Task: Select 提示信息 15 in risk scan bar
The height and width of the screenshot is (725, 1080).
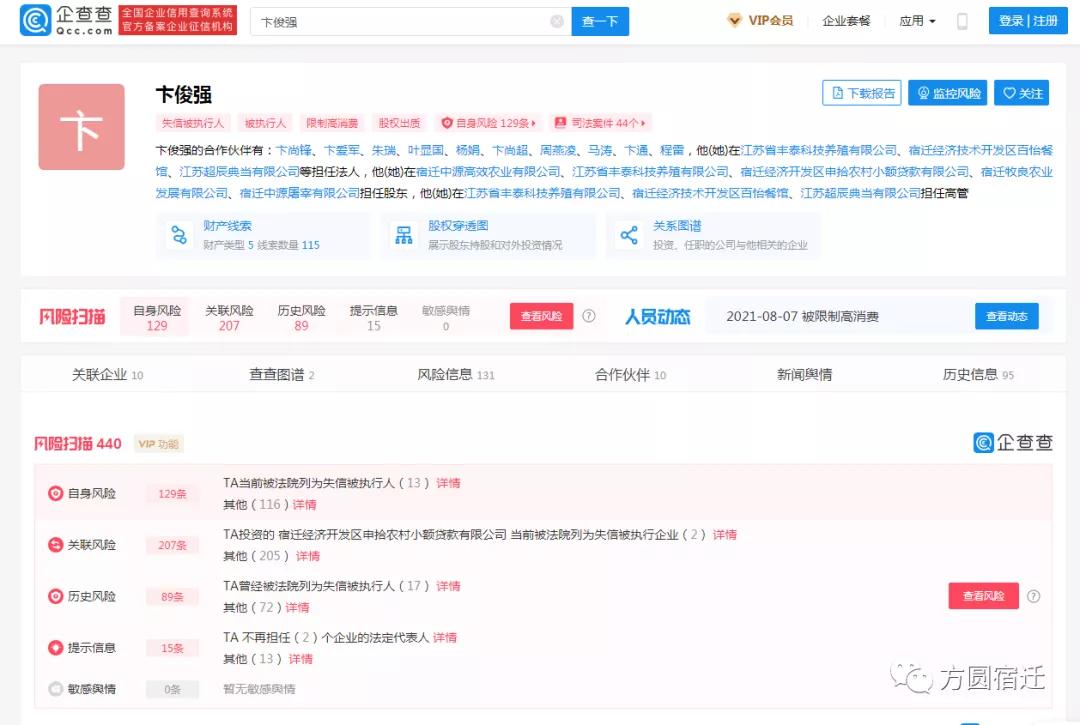Action: (x=374, y=317)
